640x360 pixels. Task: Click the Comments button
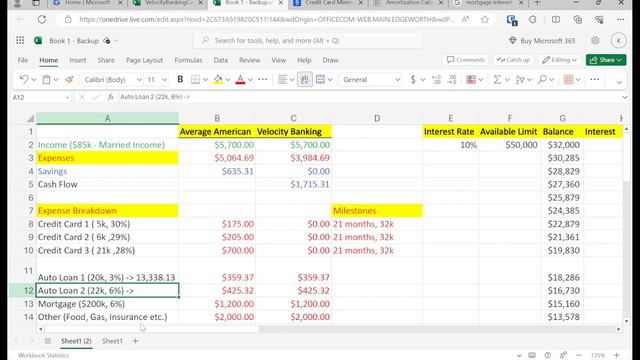click(466, 60)
